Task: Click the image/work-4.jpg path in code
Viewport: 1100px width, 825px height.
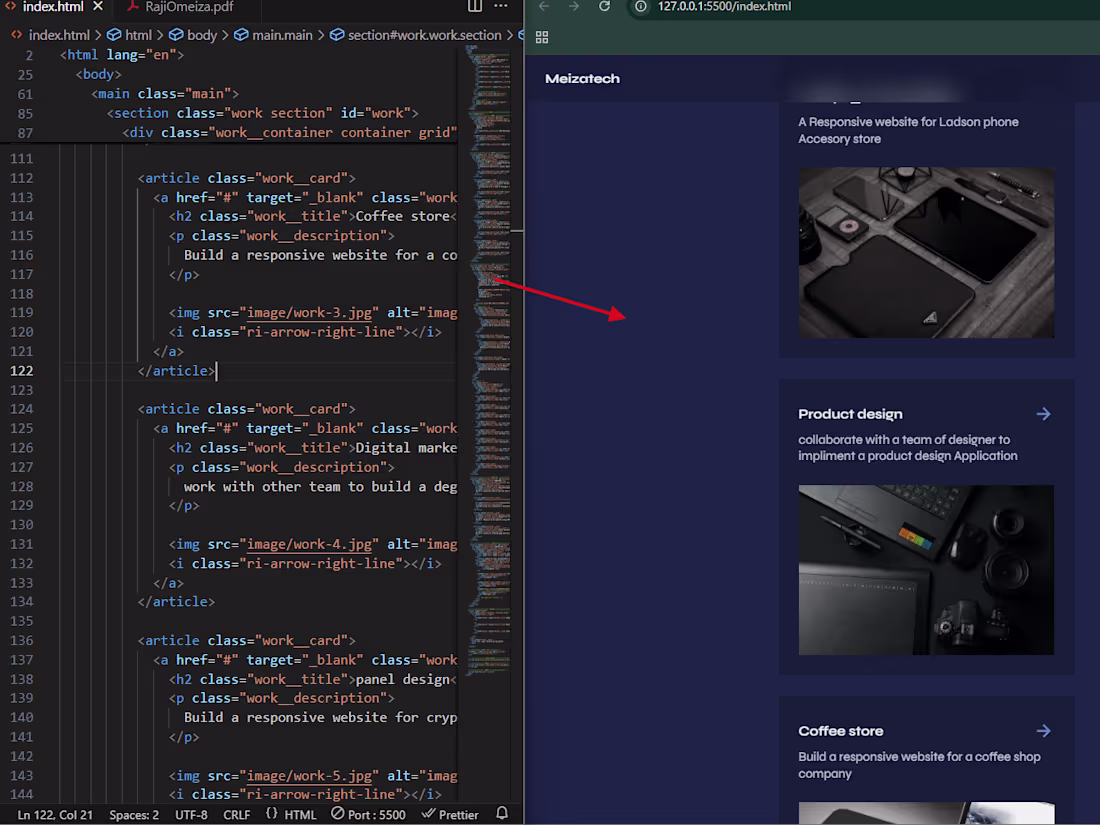Action: [309, 544]
